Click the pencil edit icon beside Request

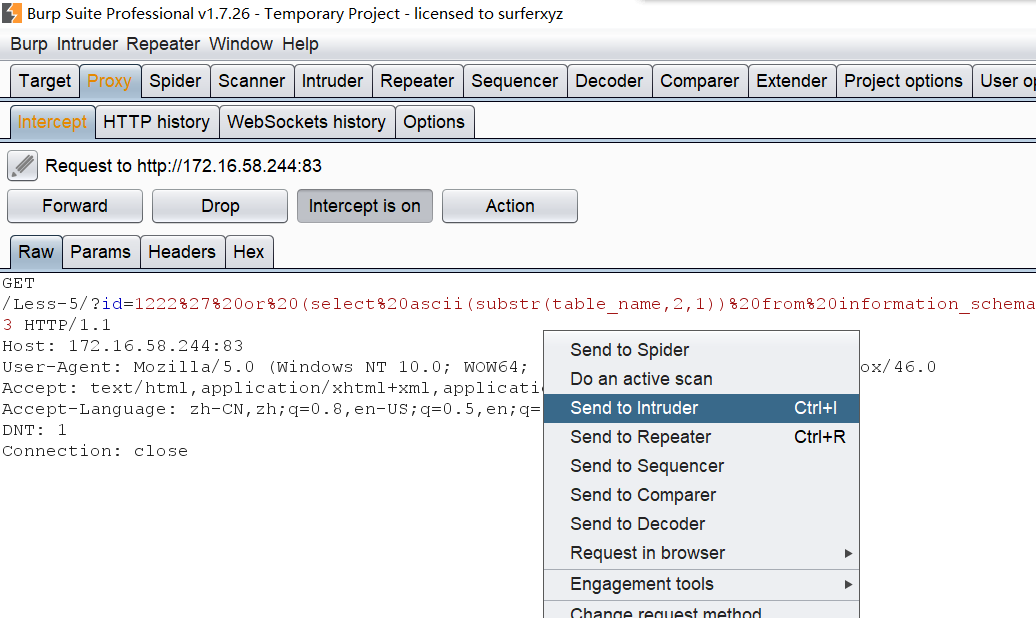tap(22, 166)
